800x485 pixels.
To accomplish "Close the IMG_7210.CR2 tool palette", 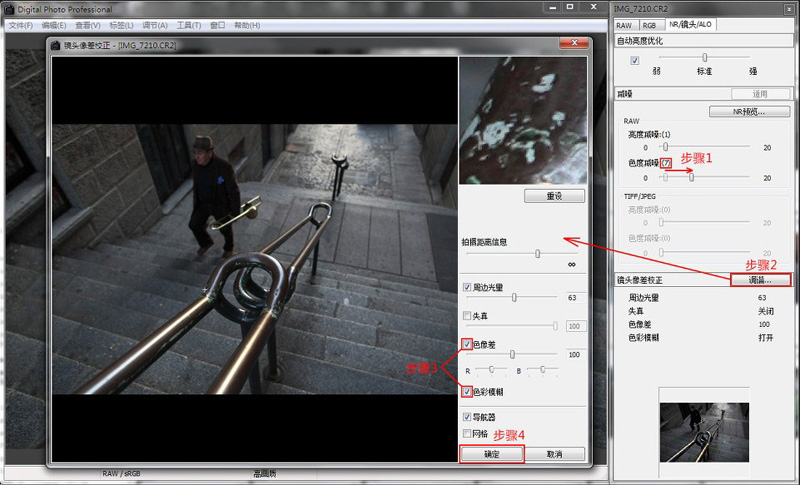I will [x=789, y=9].
